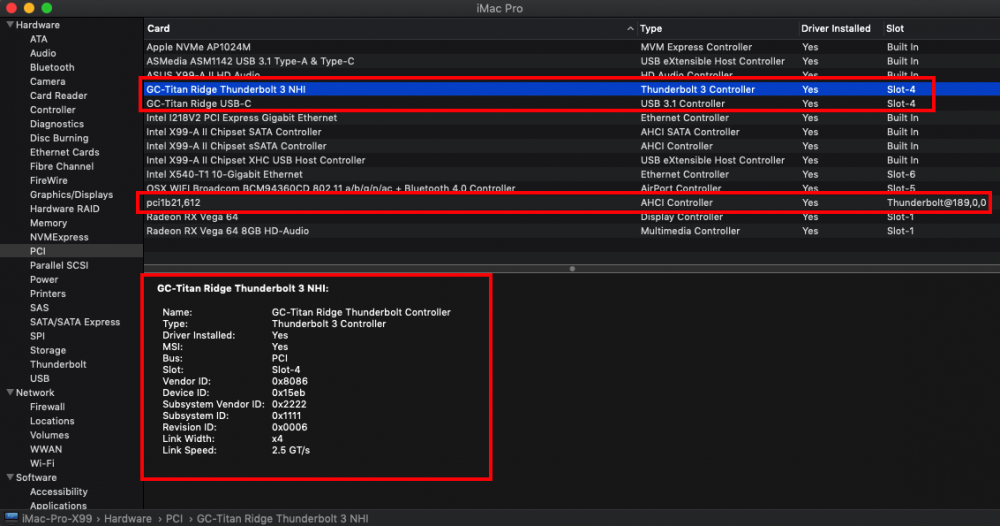The width and height of the screenshot is (1000, 526).
Task: Select Parallel SCSI in the sidebar
Action: pos(59,265)
